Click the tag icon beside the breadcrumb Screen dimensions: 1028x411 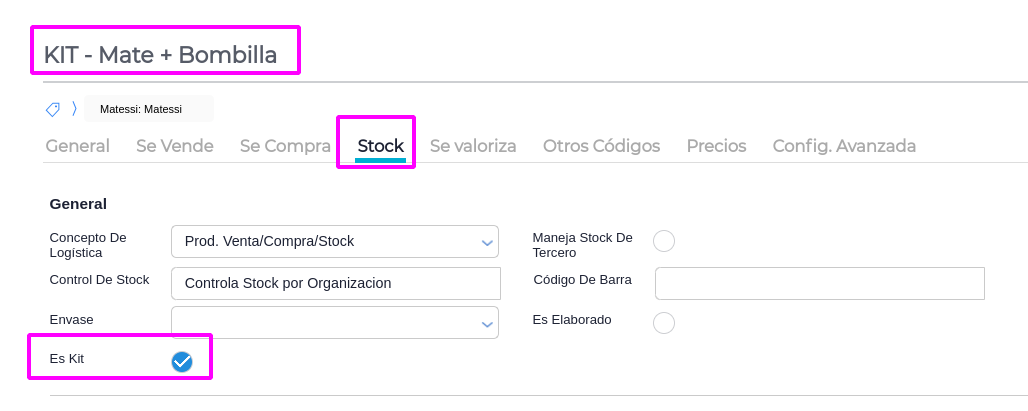coord(52,109)
